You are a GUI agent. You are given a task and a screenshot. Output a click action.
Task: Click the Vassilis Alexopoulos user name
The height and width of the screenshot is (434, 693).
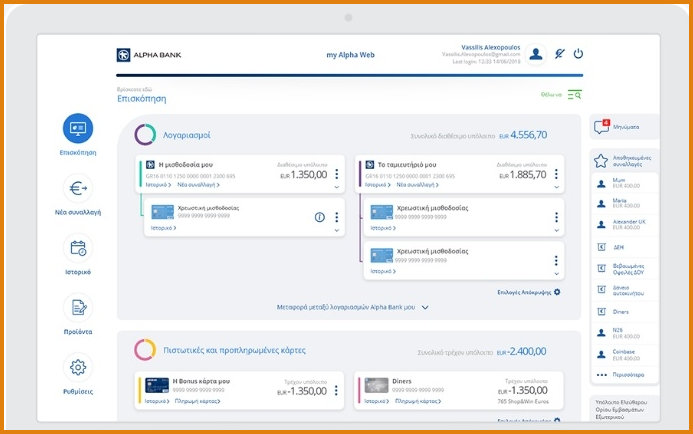(491, 47)
